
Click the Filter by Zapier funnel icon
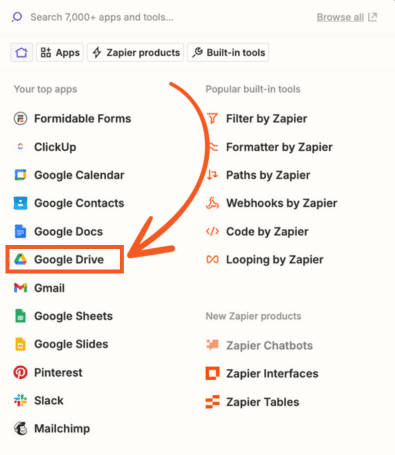(212, 118)
